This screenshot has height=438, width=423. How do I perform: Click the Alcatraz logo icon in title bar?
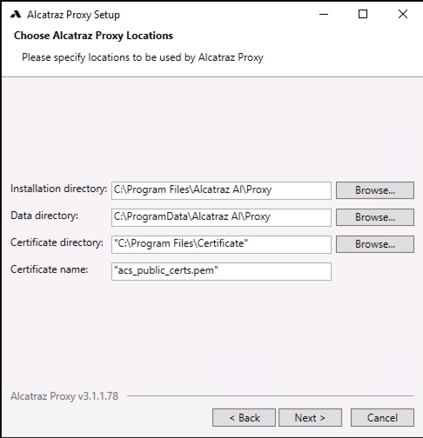click(x=15, y=14)
